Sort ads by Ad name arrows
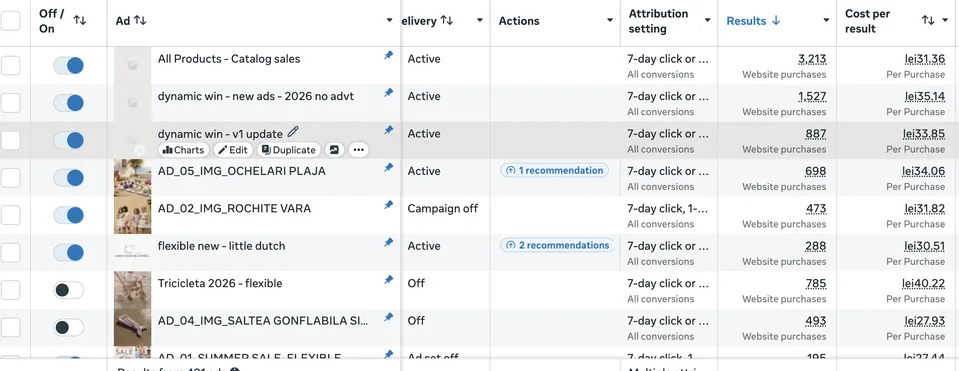The height and width of the screenshot is (371, 959). 141,21
